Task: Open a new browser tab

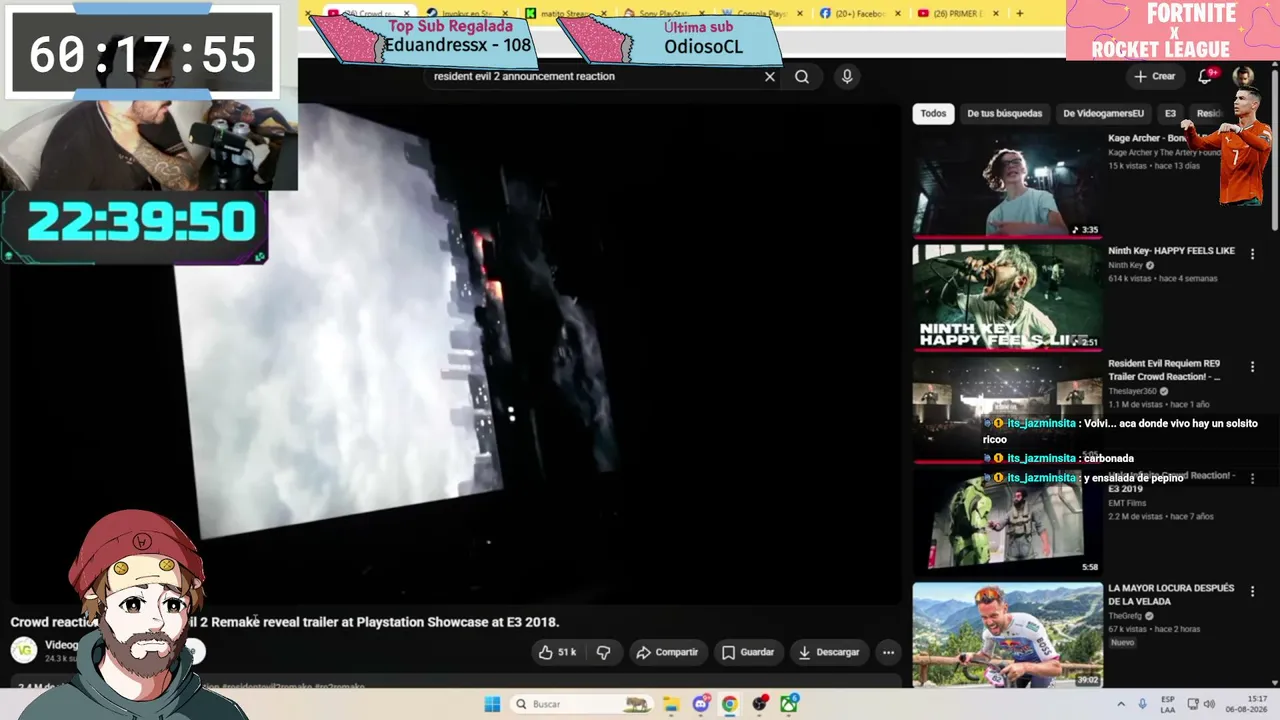Action: pyautogui.click(x=1020, y=13)
